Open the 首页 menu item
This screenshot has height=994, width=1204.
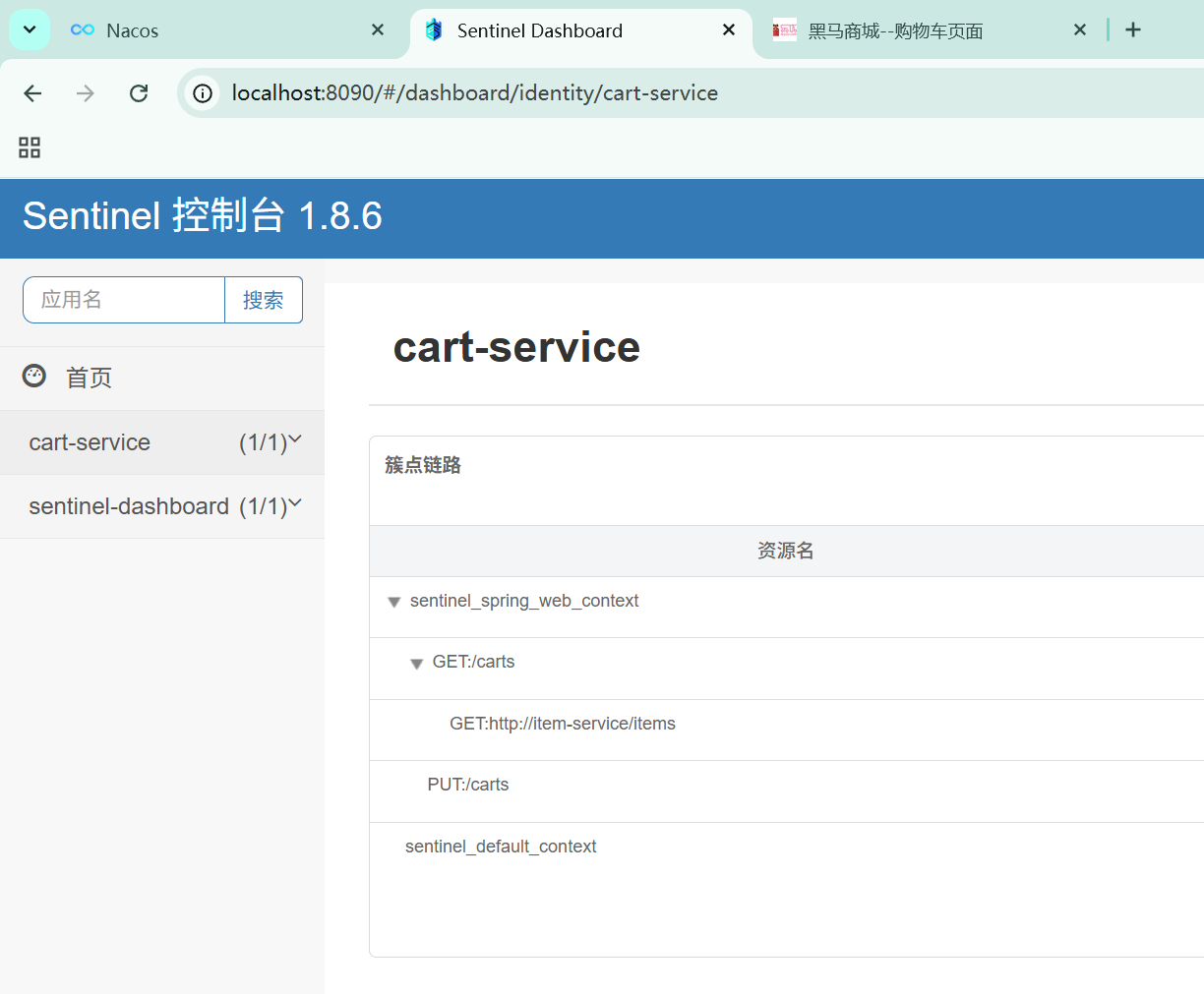pyautogui.click(x=161, y=379)
